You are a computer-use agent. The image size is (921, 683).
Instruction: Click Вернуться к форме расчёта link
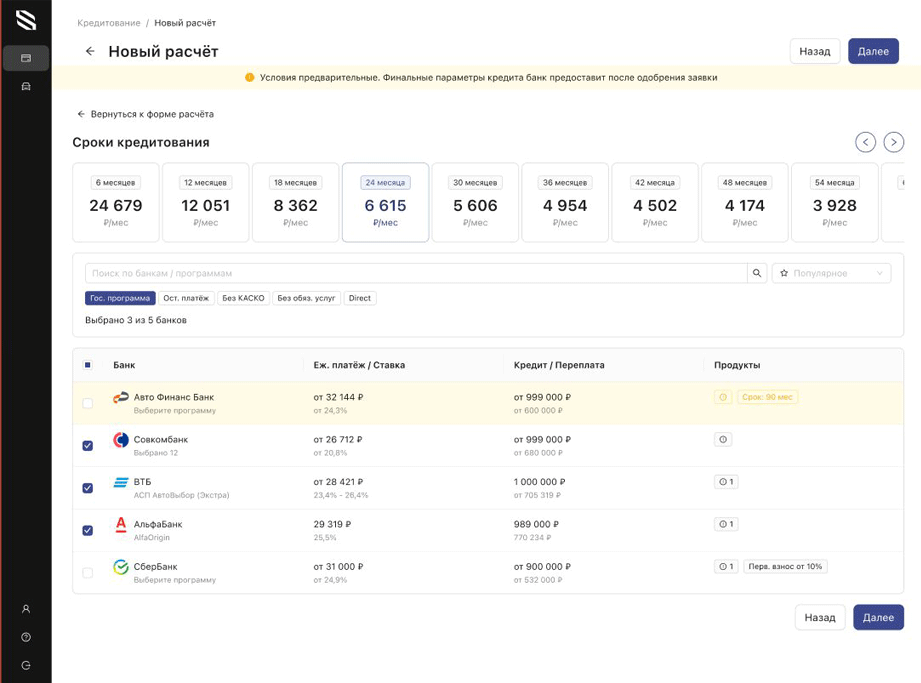[x=146, y=114]
